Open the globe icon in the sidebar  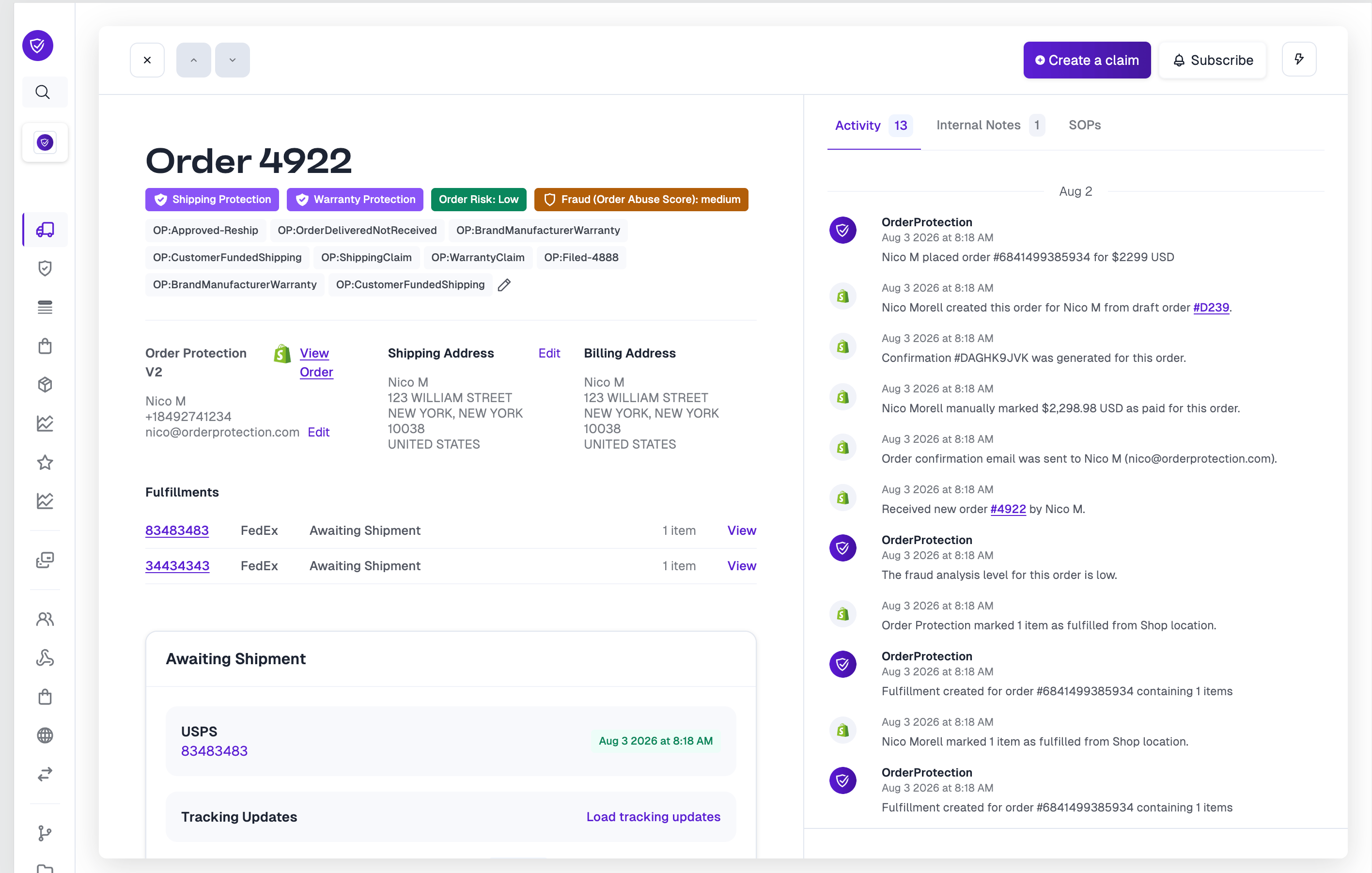pyautogui.click(x=45, y=735)
